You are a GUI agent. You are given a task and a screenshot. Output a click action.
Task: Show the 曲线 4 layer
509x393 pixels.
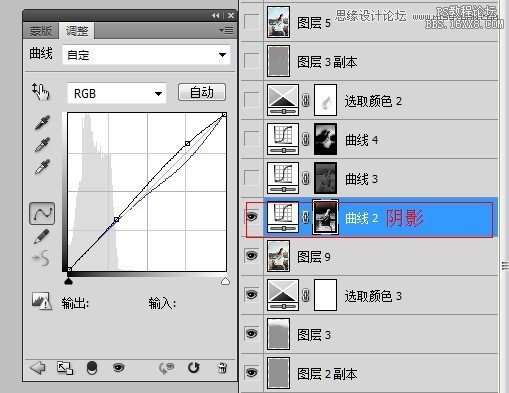(251, 139)
